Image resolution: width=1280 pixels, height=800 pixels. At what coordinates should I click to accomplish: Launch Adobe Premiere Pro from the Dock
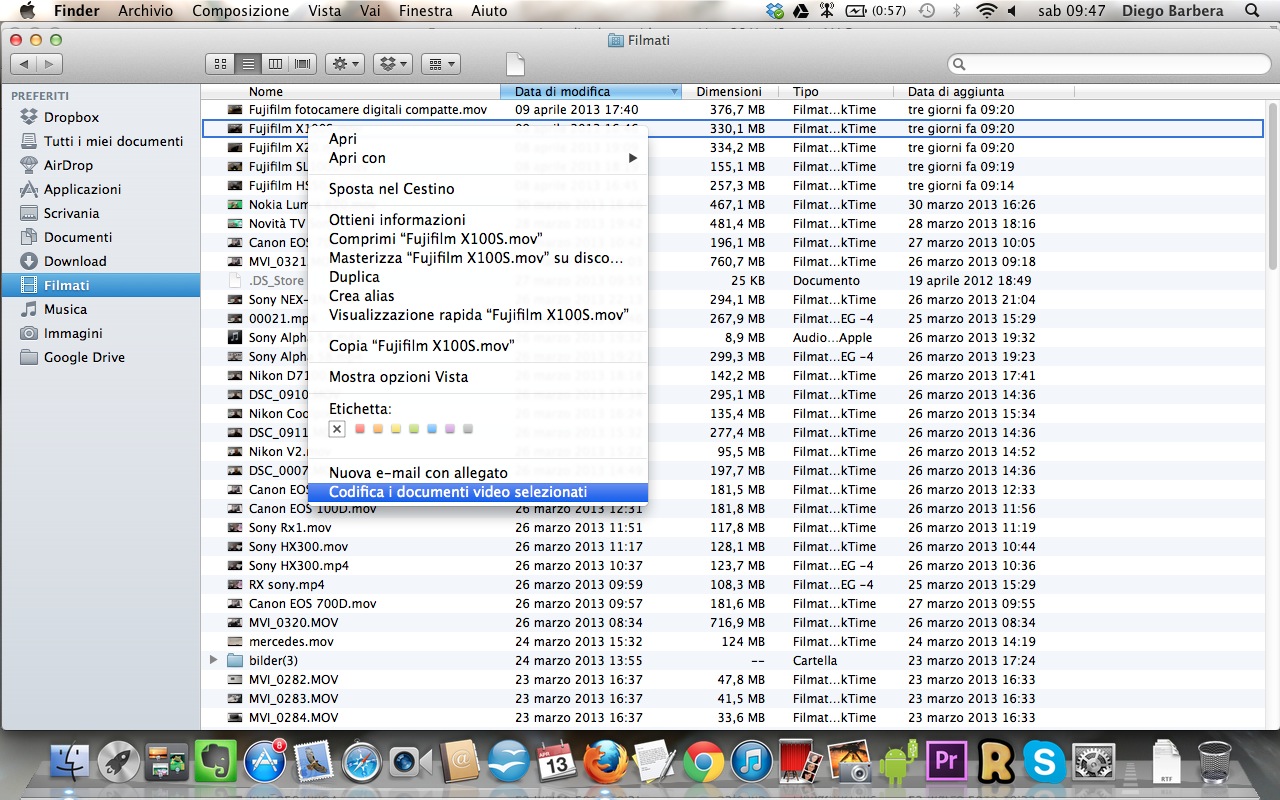click(x=947, y=762)
